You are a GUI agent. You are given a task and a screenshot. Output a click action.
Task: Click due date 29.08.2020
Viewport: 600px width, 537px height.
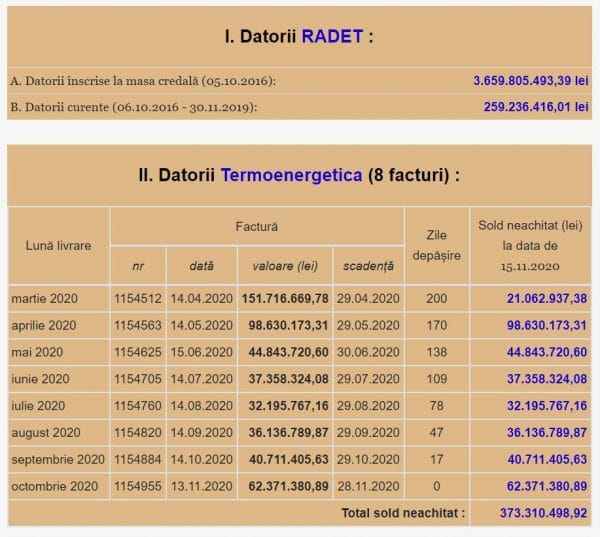368,406
